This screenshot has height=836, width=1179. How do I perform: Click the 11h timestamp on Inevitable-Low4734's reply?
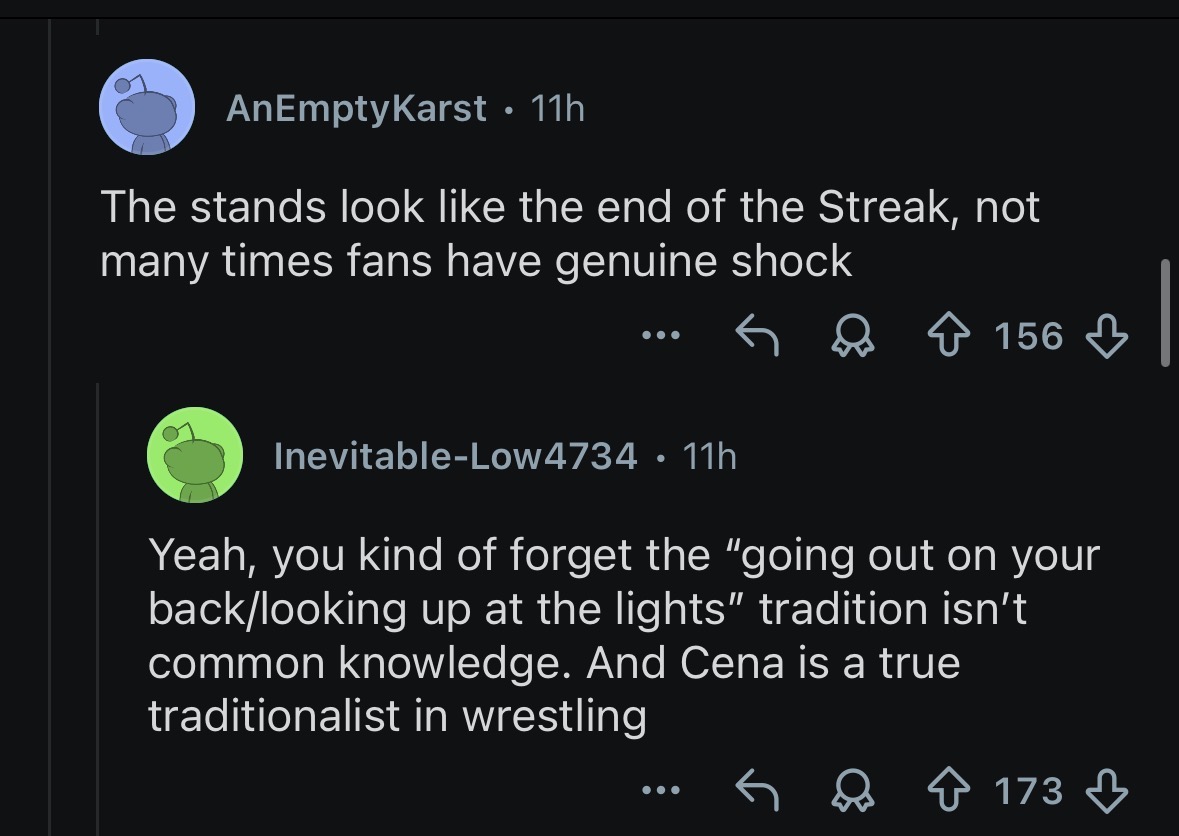click(710, 456)
